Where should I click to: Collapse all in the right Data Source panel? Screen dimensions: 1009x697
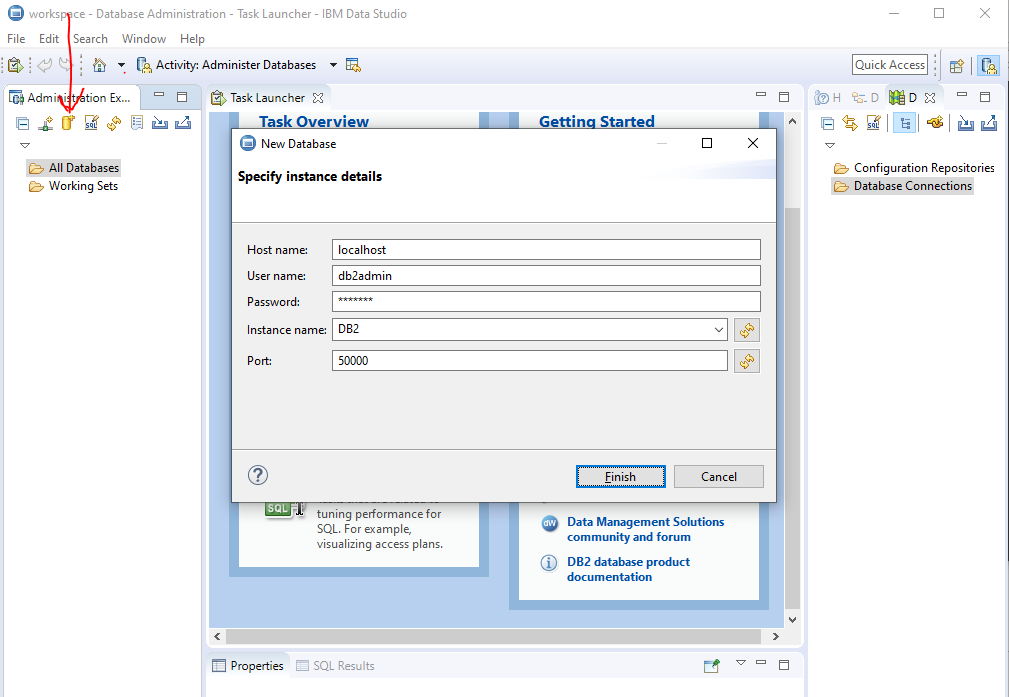click(x=828, y=123)
